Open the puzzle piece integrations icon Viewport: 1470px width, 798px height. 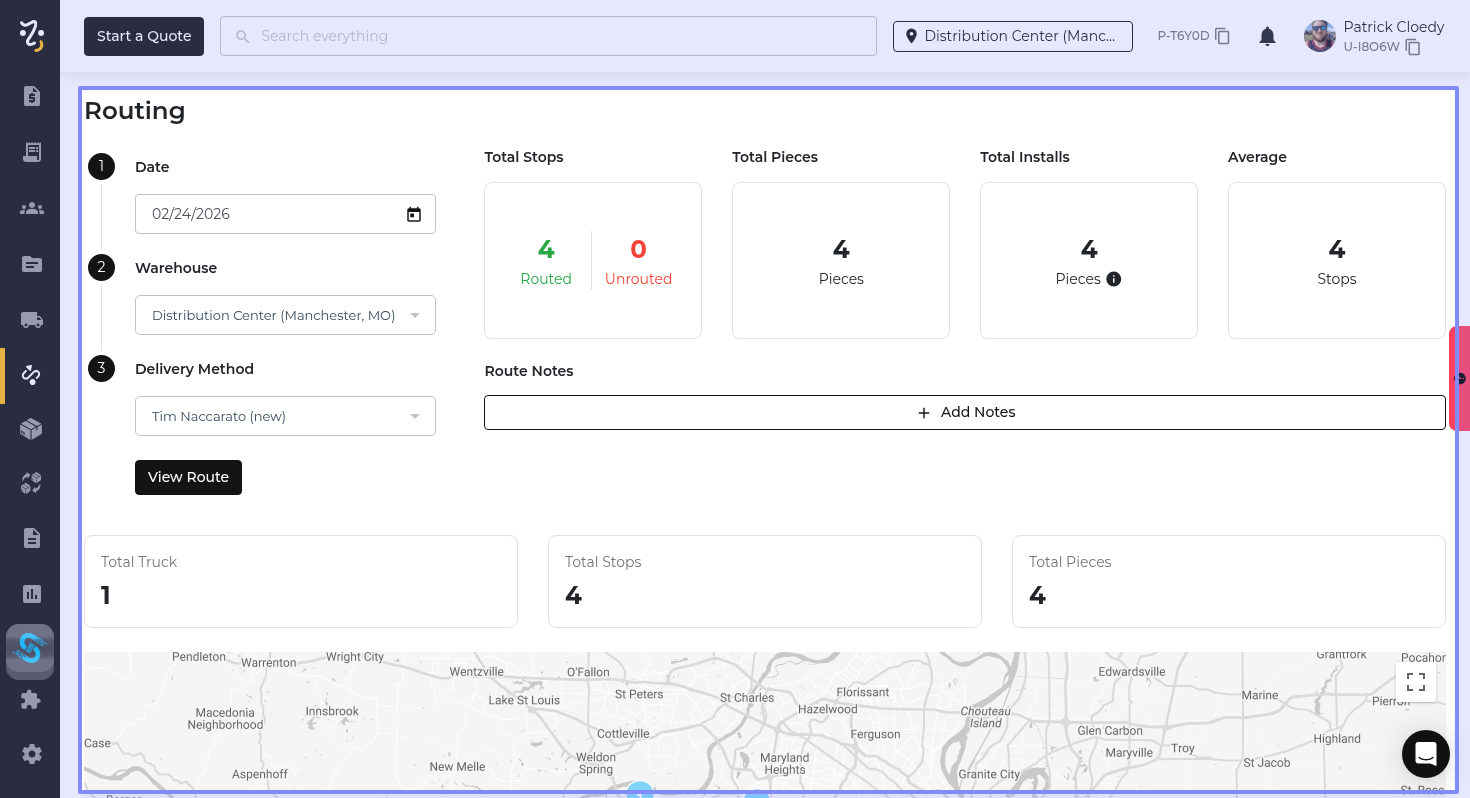pos(31,700)
